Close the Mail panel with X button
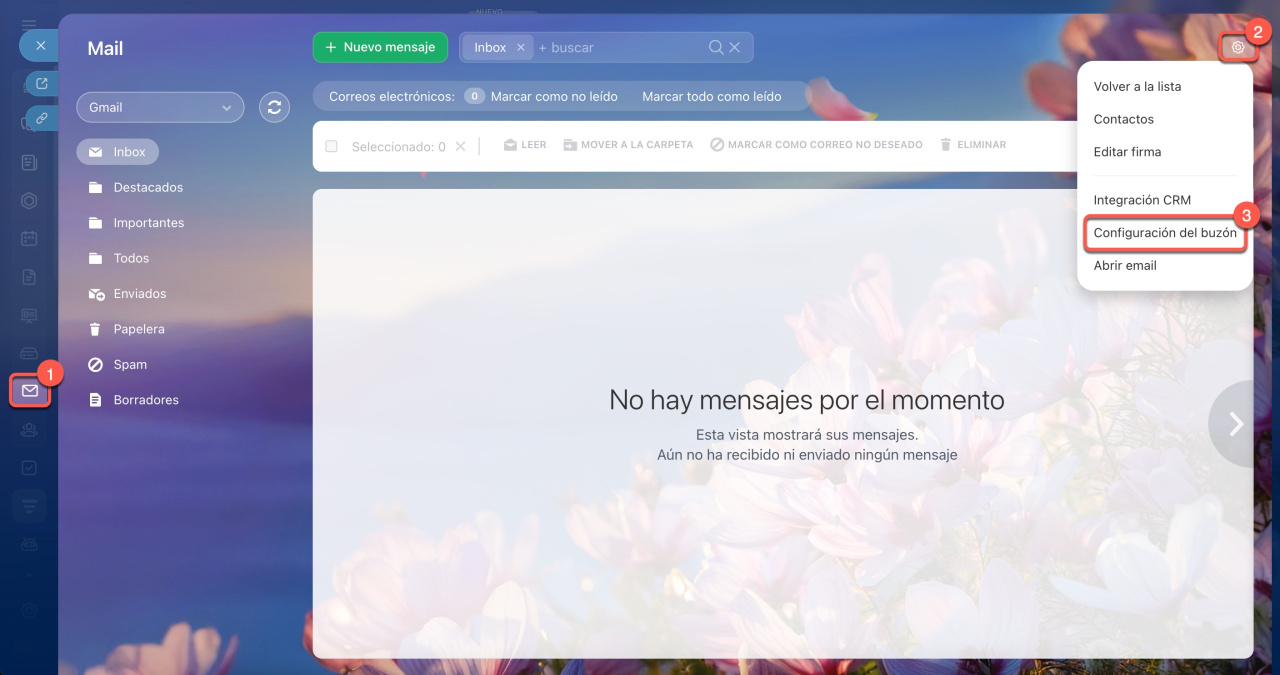This screenshot has height=675, width=1280. pos(40,45)
